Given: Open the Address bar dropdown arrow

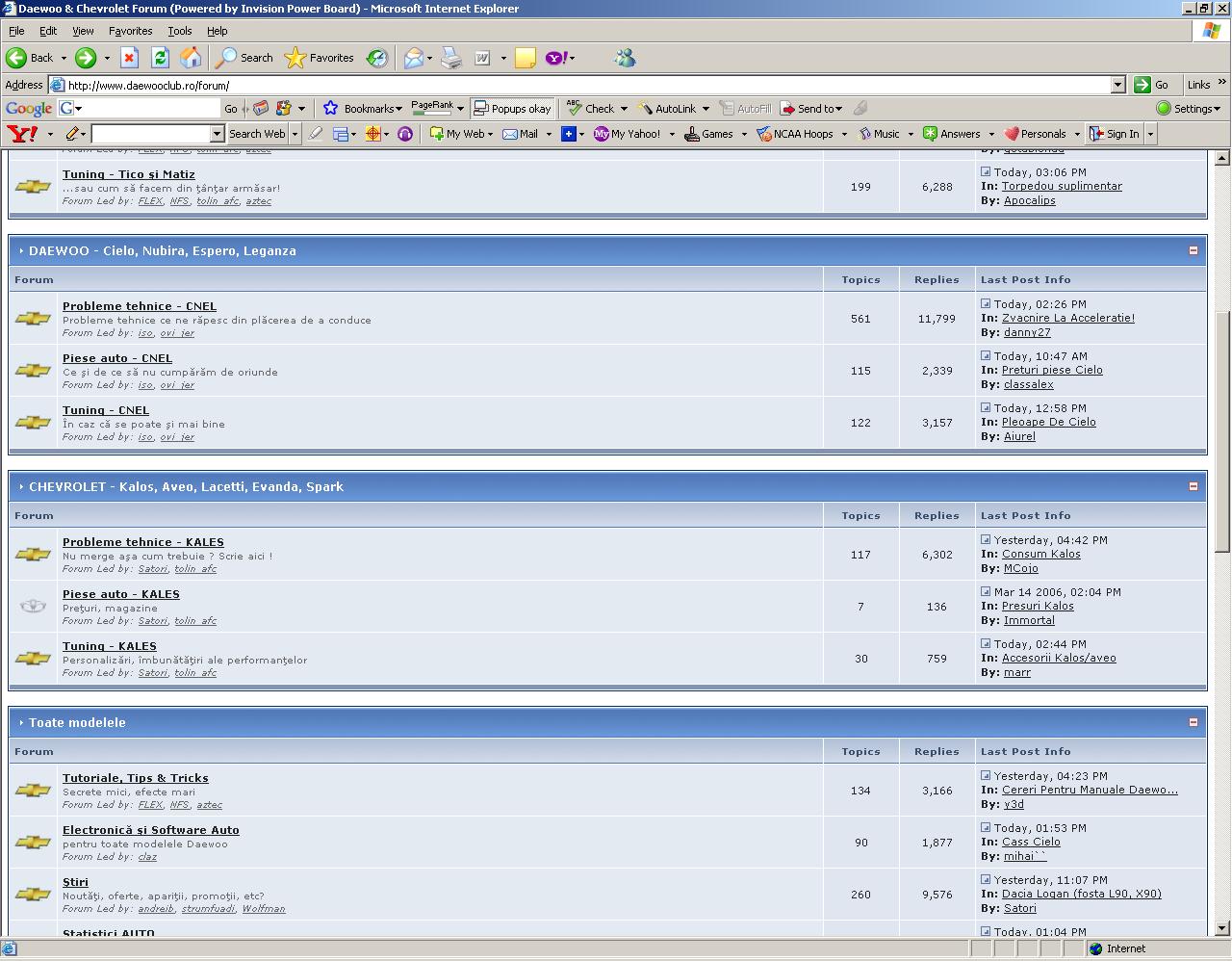Looking at the screenshot, I should pyautogui.click(x=1117, y=85).
